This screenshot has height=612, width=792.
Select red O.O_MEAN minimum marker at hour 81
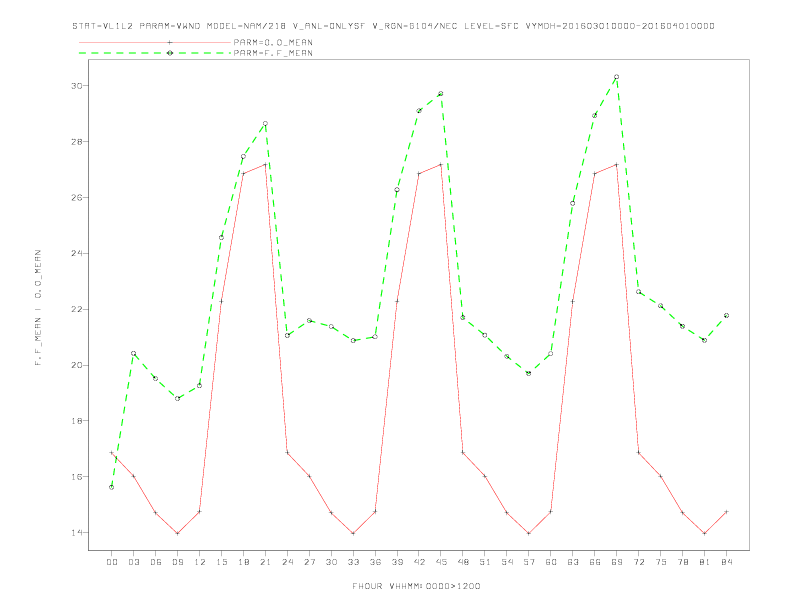point(705,533)
